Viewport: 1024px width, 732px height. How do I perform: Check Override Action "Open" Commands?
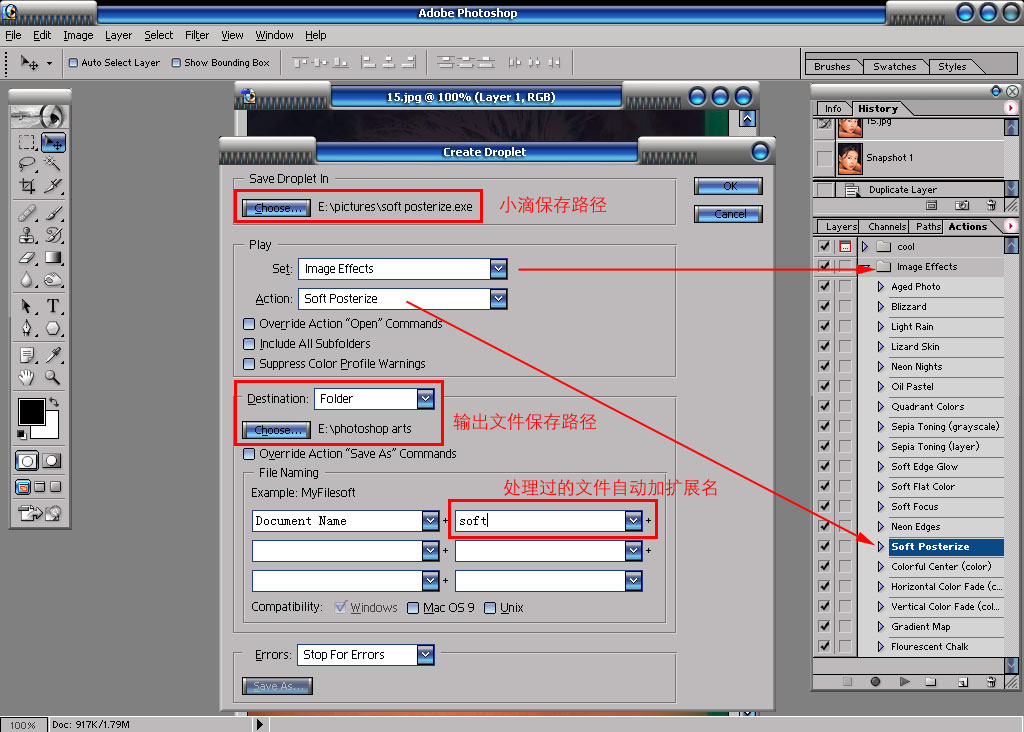tap(249, 324)
